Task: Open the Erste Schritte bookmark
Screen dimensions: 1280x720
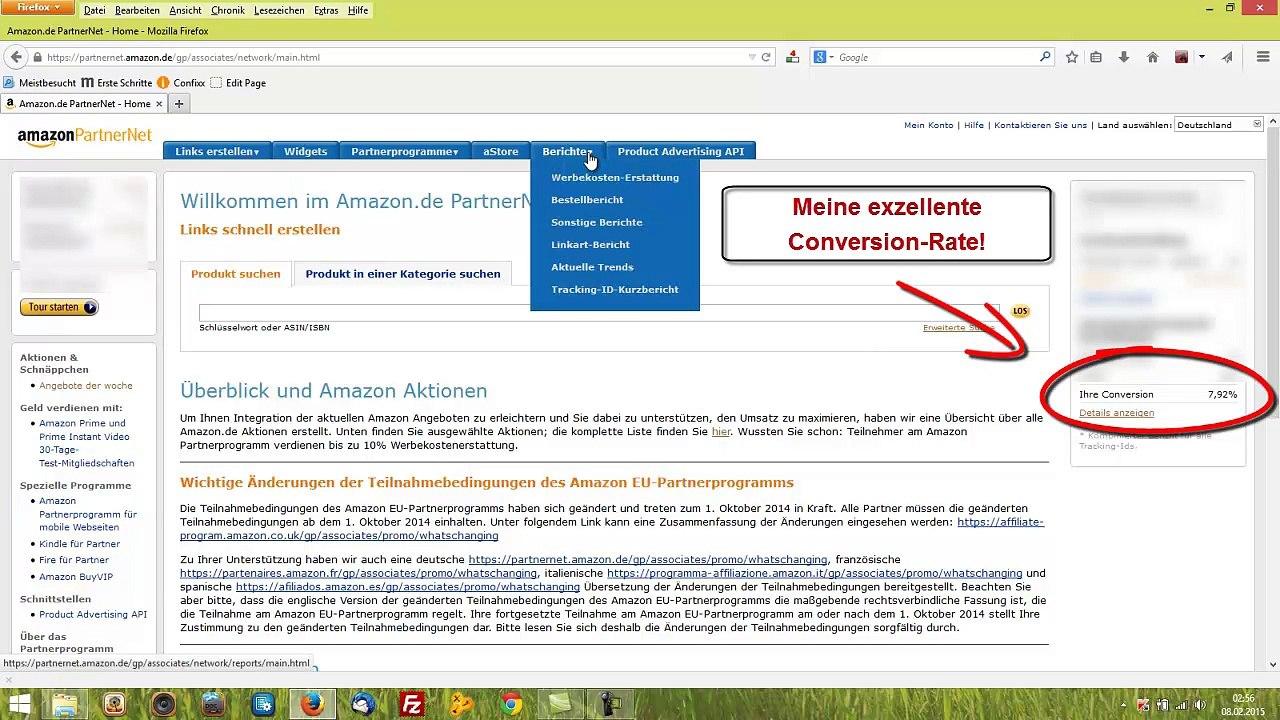Action: [117, 83]
